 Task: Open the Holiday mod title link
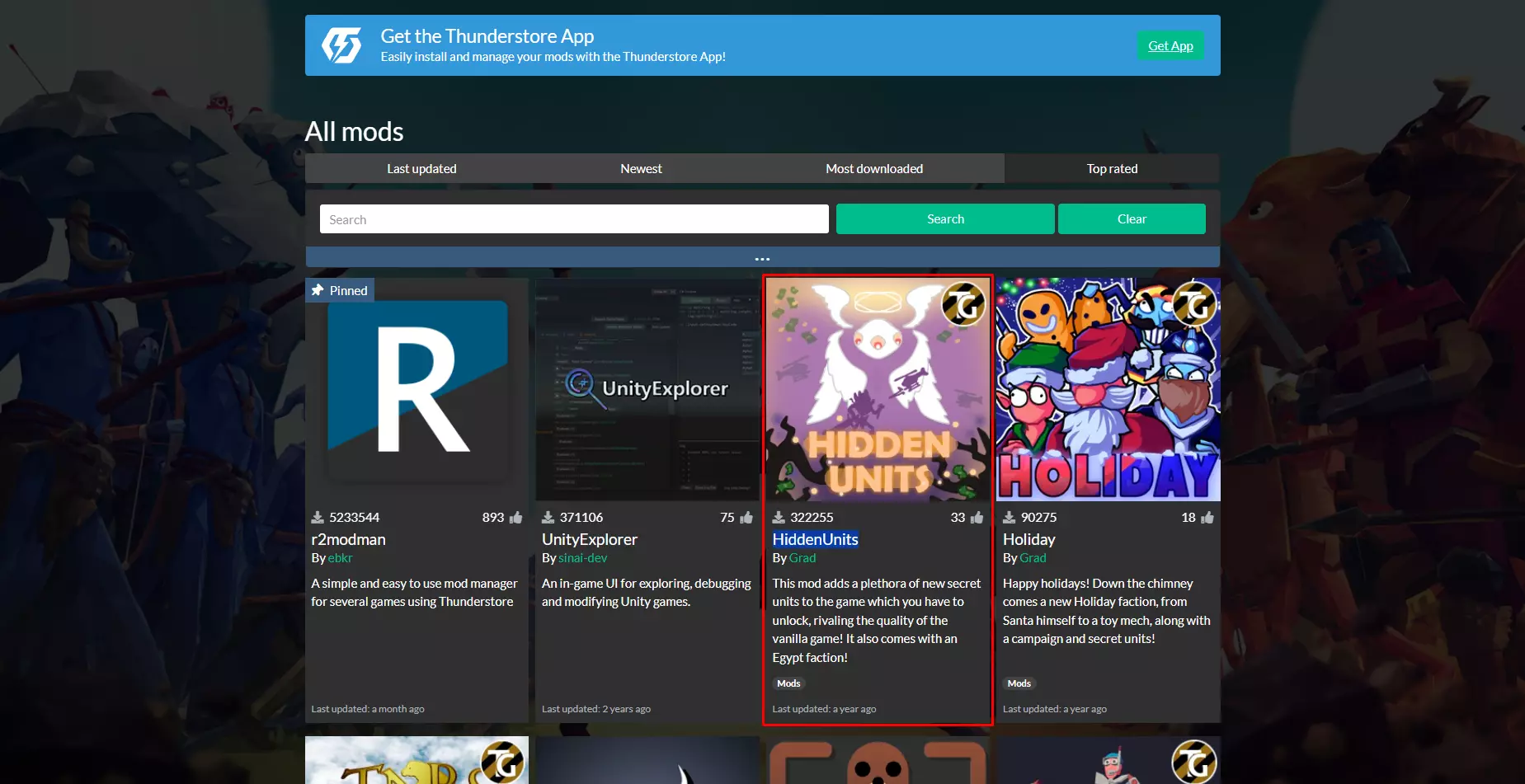click(x=1029, y=539)
